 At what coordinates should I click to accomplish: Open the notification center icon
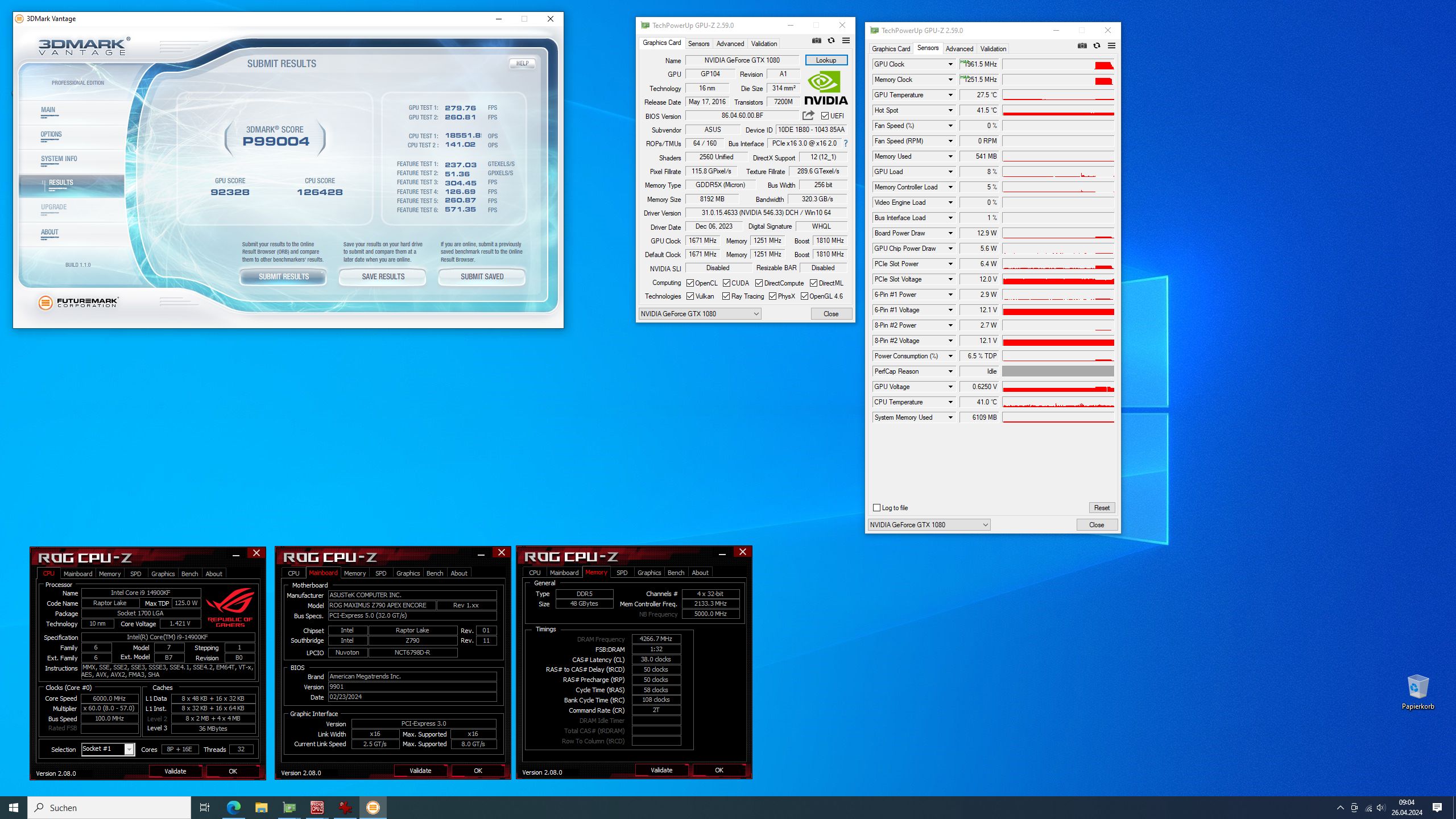(1437, 808)
